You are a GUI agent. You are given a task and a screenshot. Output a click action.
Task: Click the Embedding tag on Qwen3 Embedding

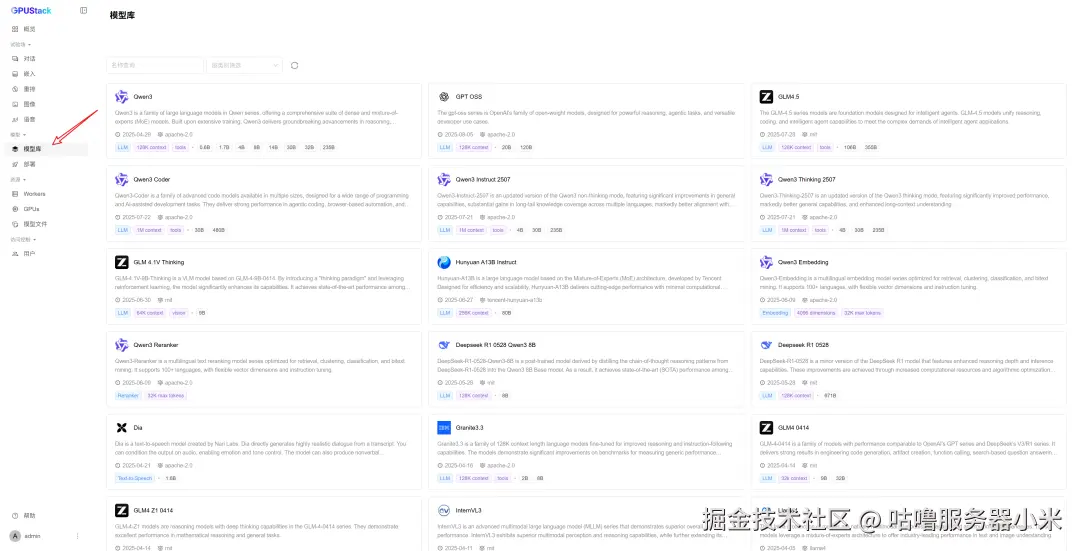coord(775,313)
